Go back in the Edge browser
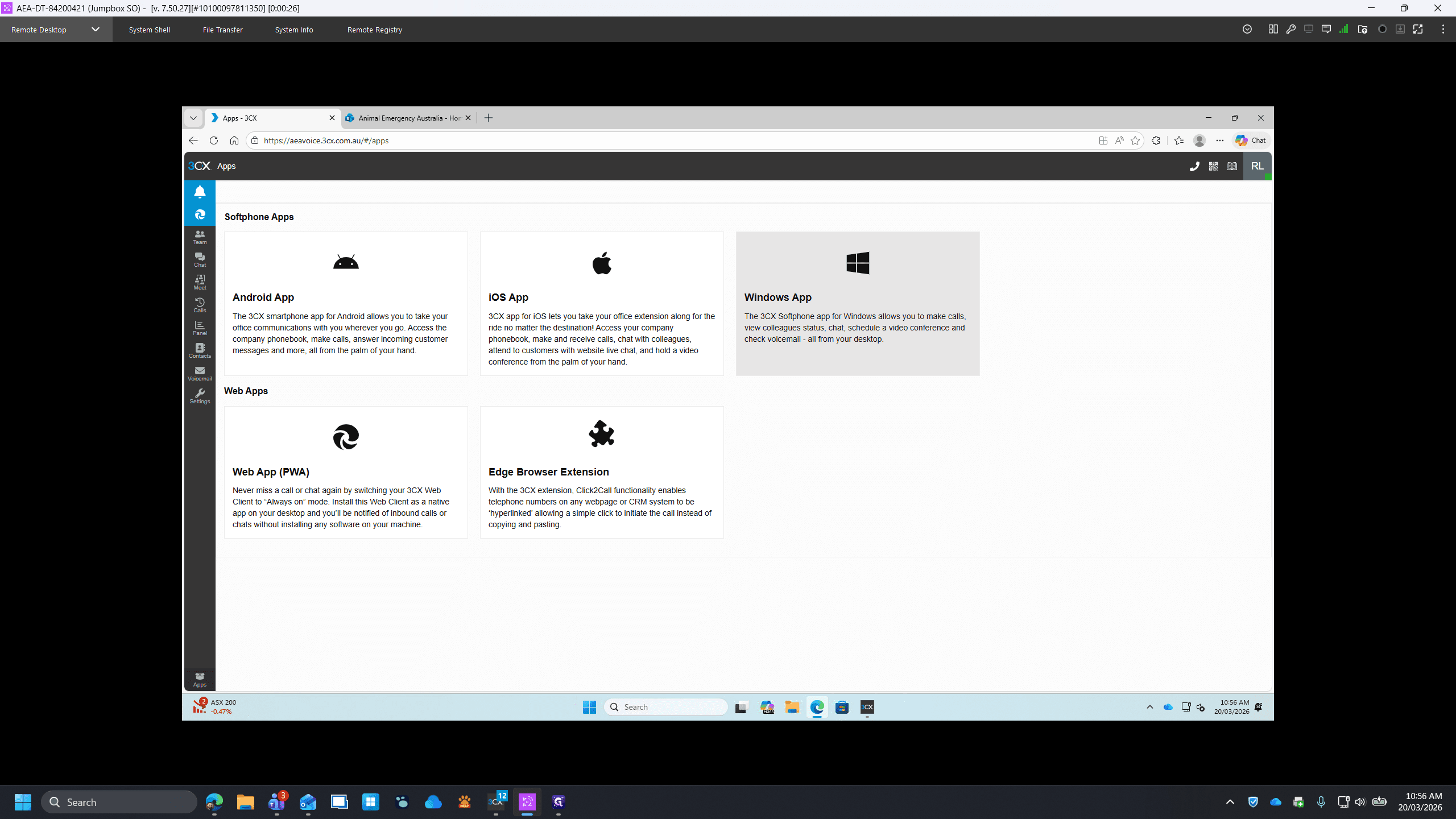 point(193,140)
